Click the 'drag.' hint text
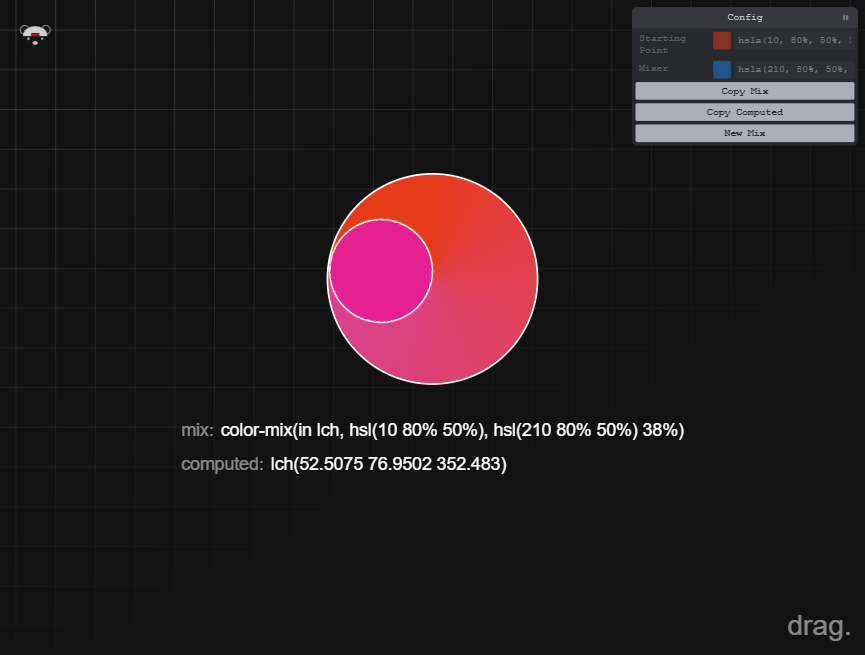This screenshot has height=655, width=865. tap(819, 626)
